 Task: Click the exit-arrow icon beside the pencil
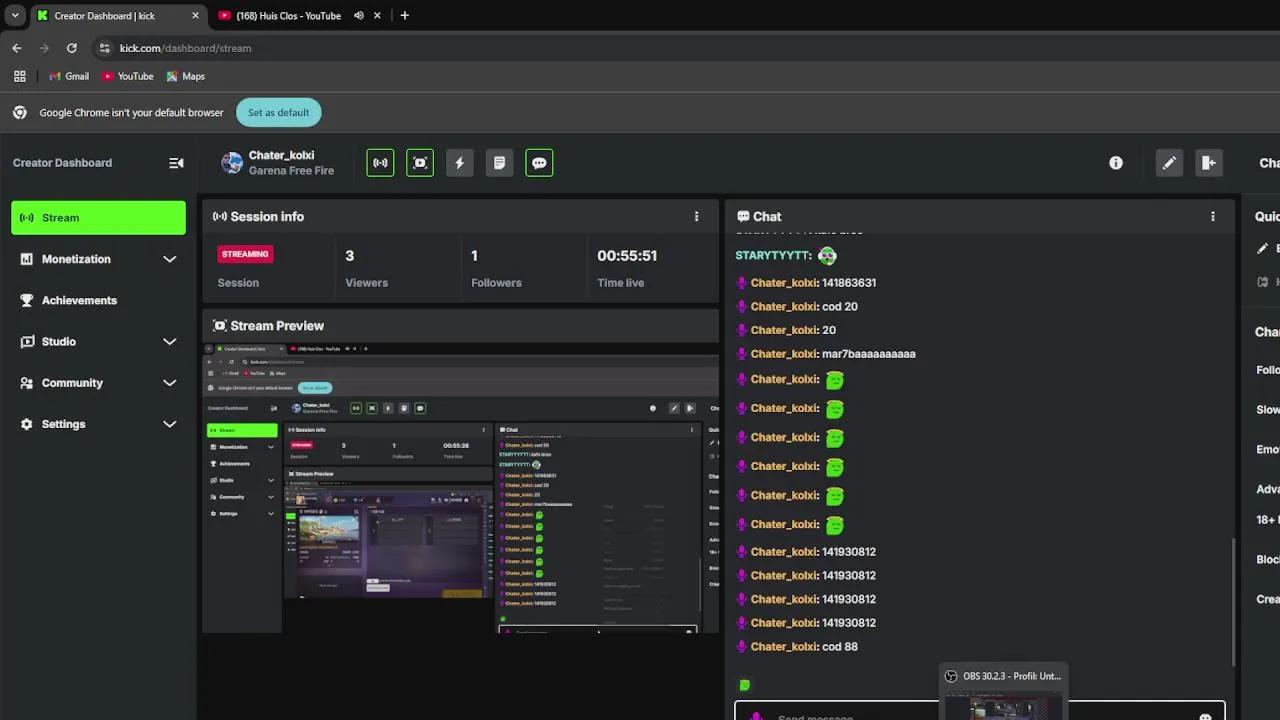[x=1209, y=163]
